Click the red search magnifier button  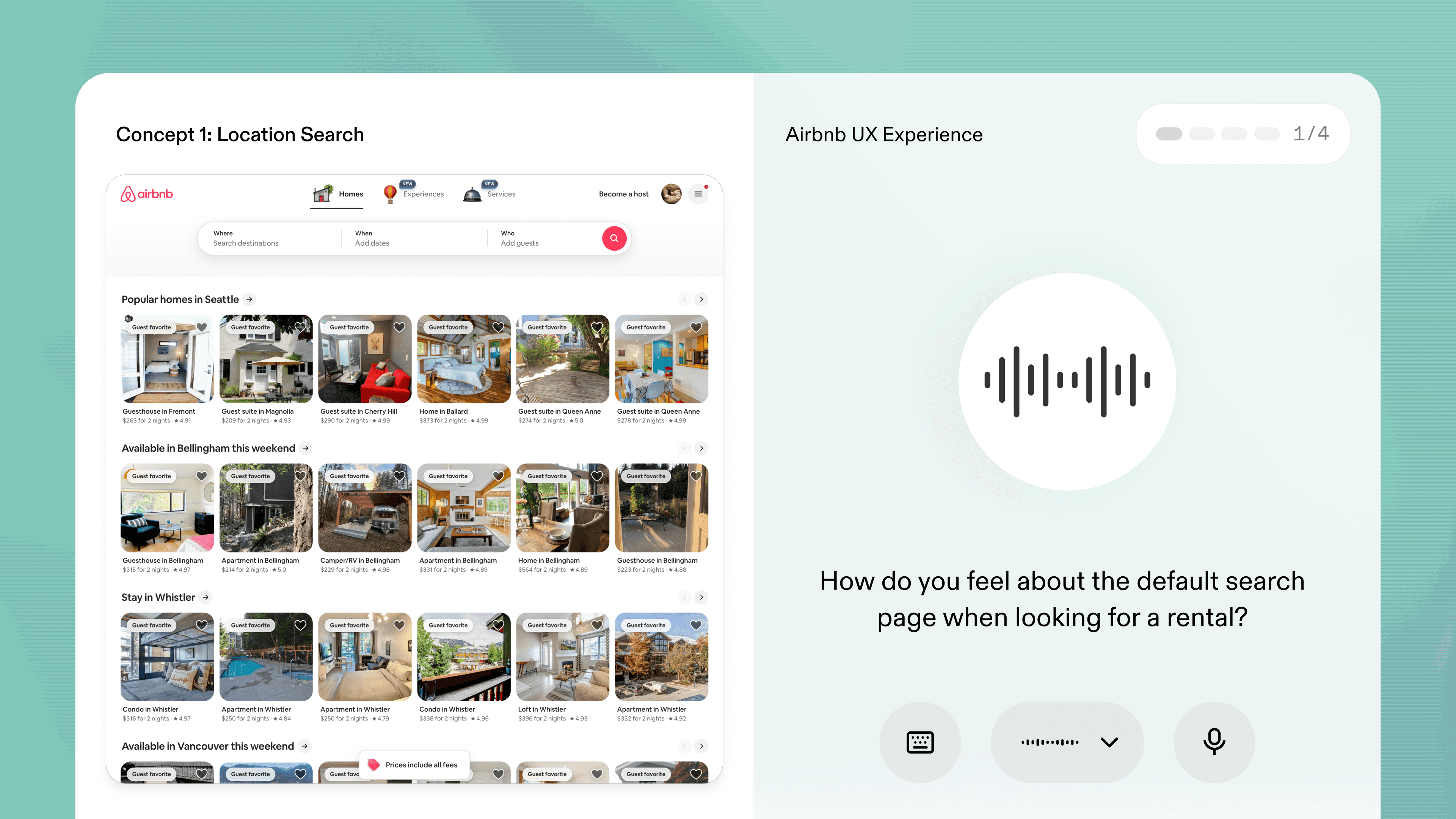614,238
